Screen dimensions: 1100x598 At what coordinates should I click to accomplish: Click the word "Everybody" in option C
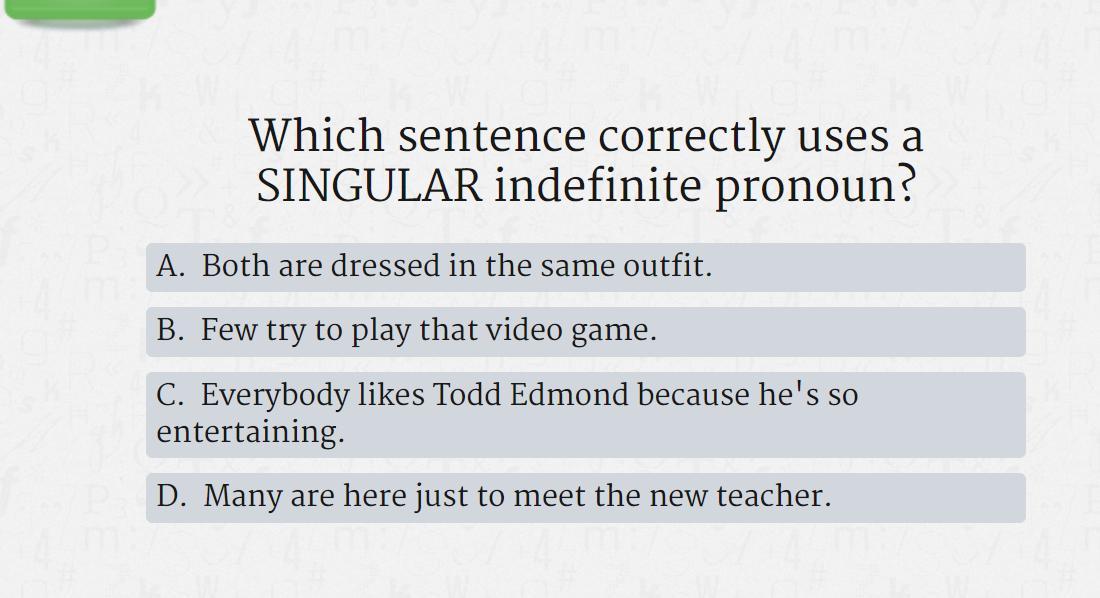tap(275, 396)
